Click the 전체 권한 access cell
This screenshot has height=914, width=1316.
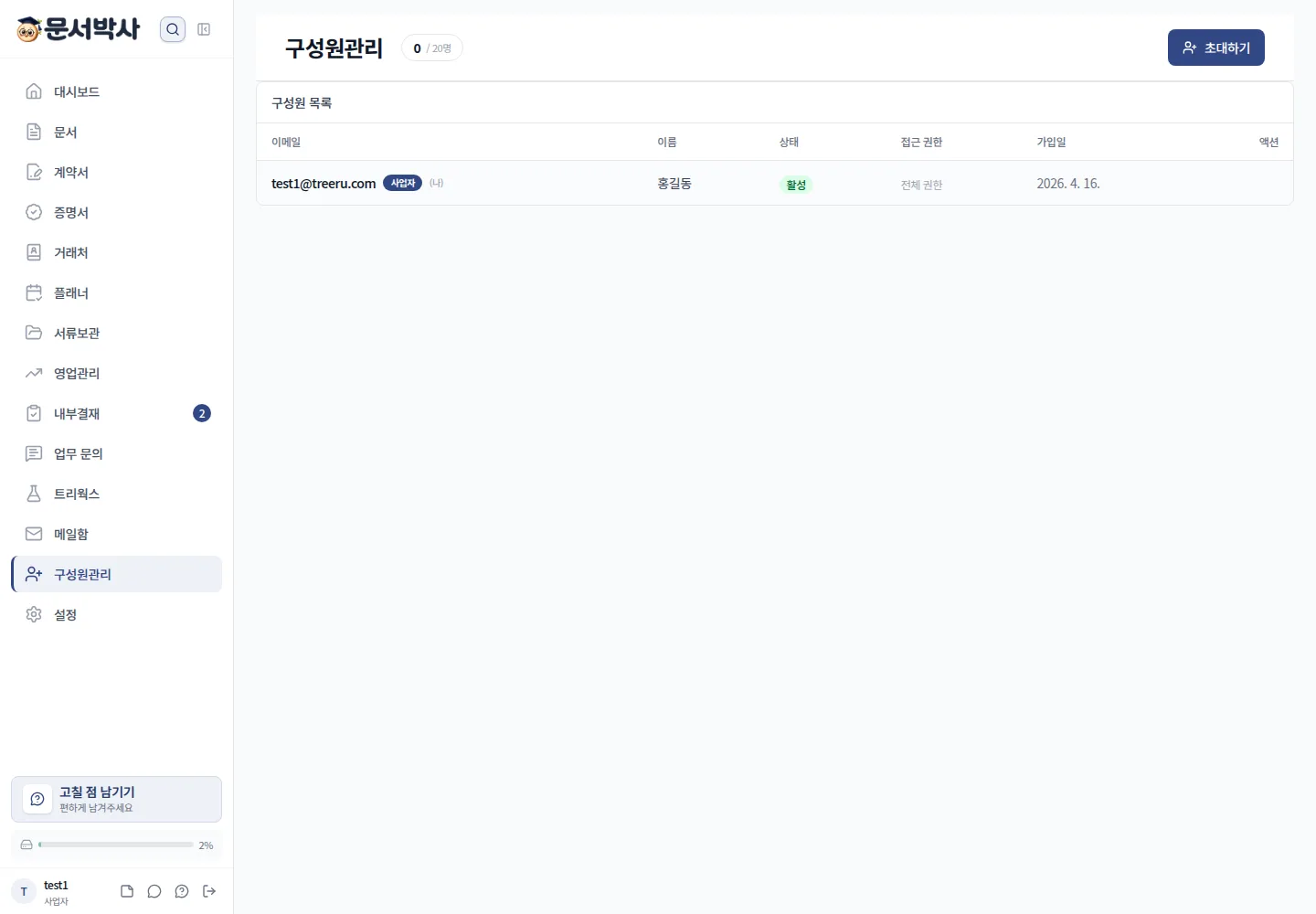pyautogui.click(x=921, y=185)
